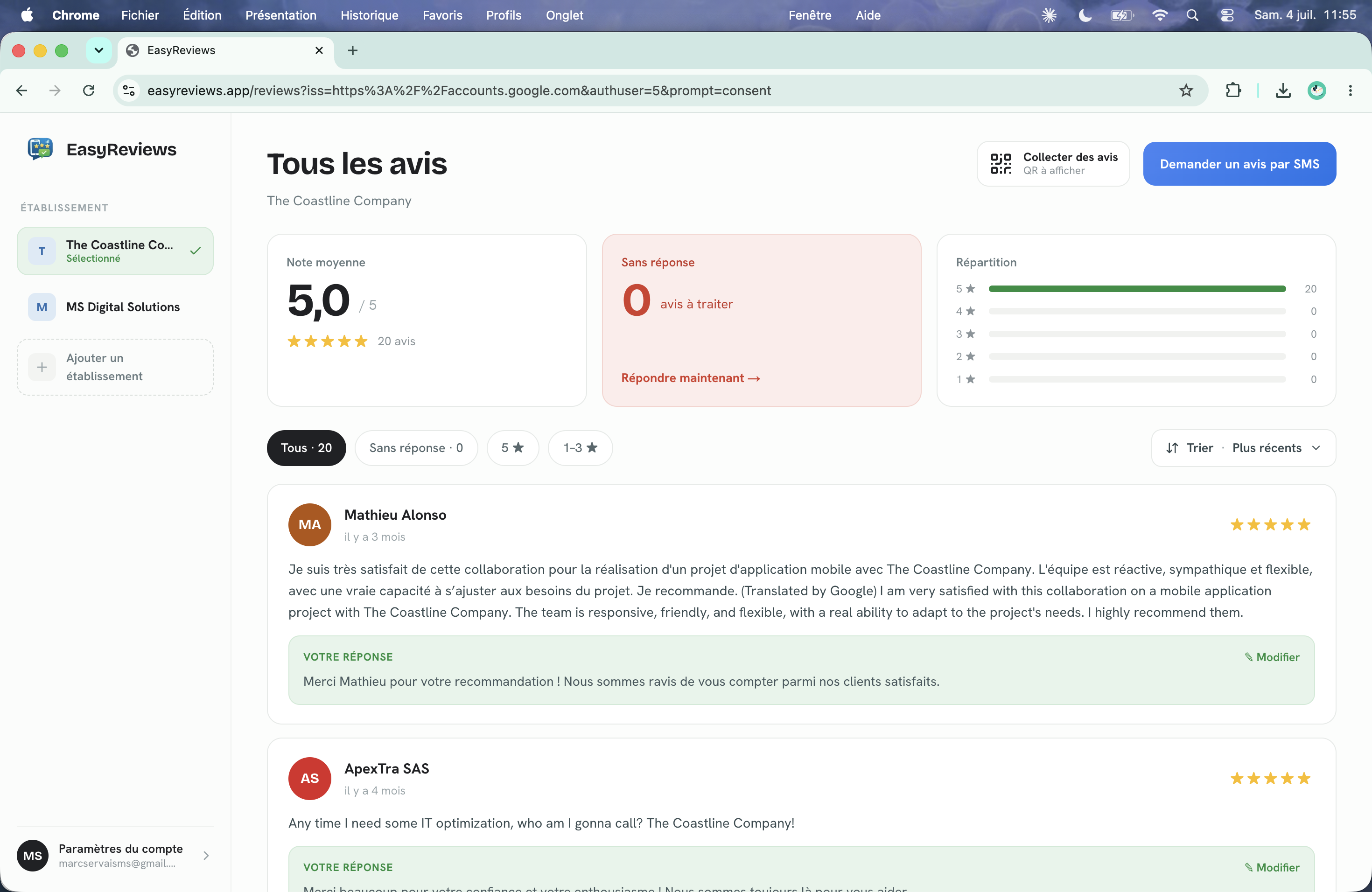Select the Sans réponse · 0 filter
This screenshot has height=892, width=1372.
416,448
